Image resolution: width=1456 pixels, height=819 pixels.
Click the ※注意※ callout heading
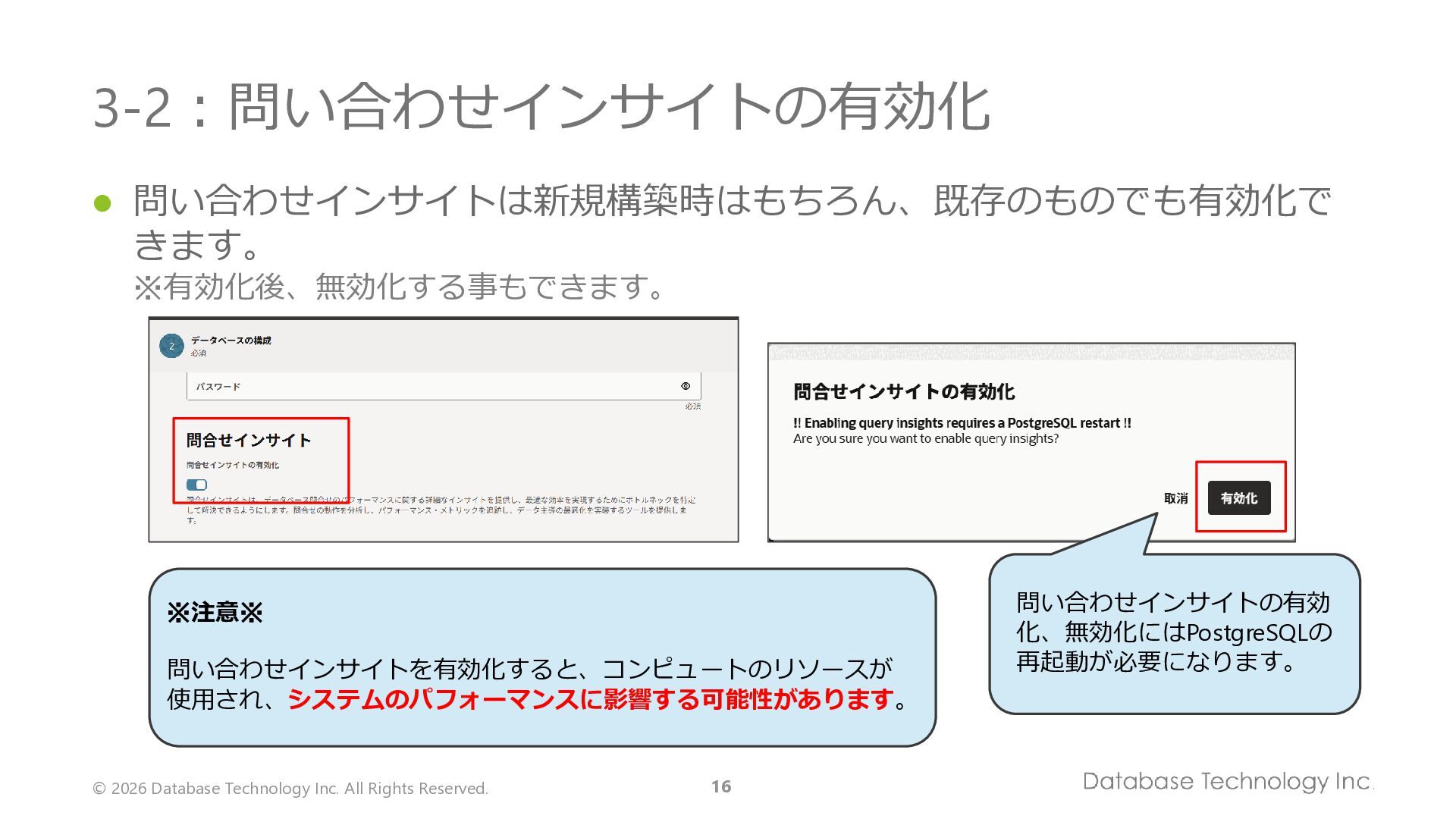(215, 612)
